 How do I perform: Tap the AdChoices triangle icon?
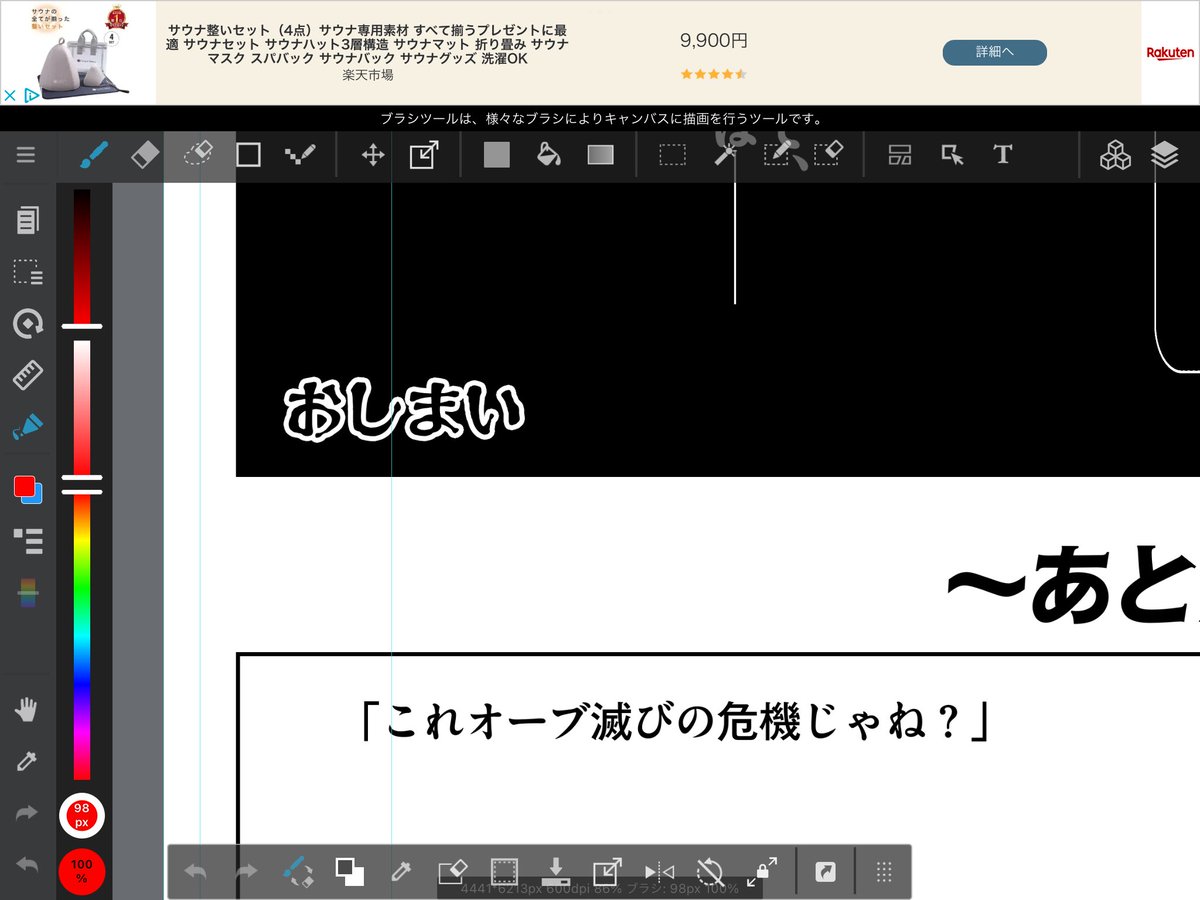(x=31, y=96)
